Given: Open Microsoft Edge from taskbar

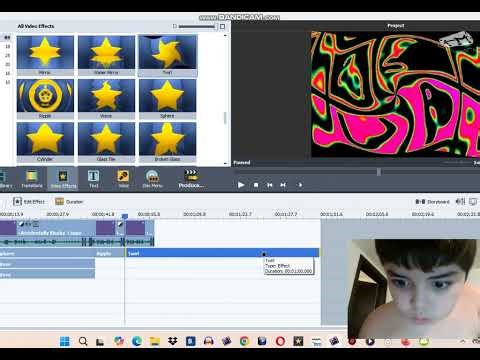Looking at the screenshot, I should point(137,341).
